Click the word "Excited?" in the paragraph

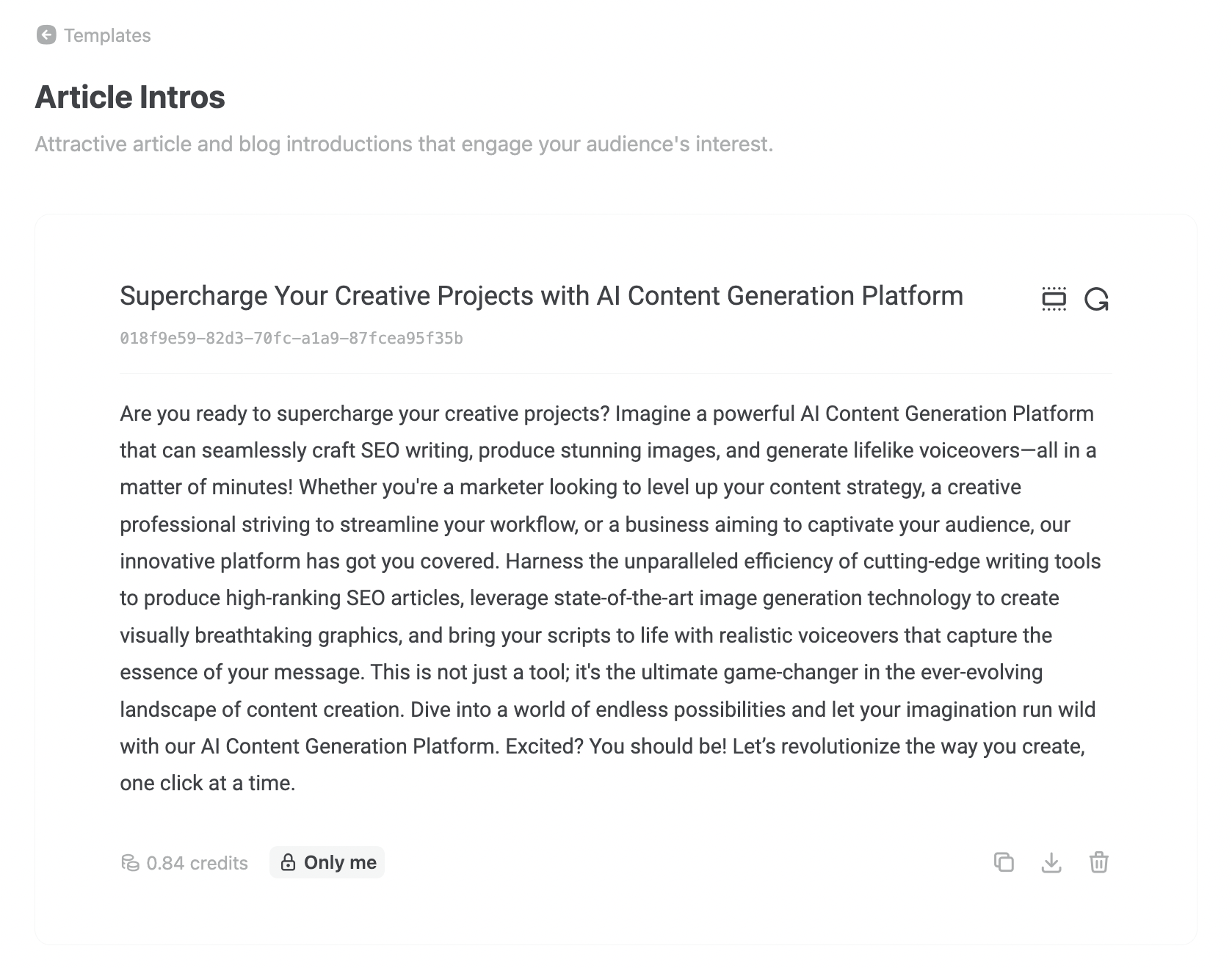click(544, 746)
